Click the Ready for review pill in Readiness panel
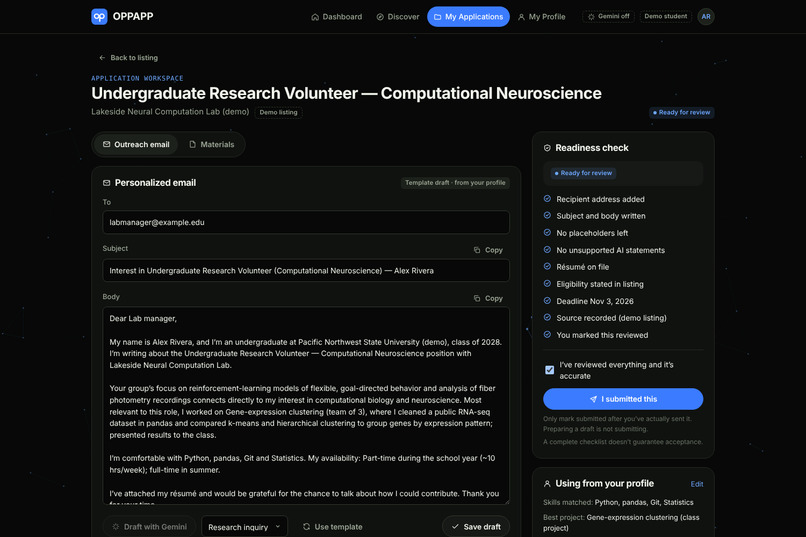The width and height of the screenshot is (806, 537). (x=583, y=173)
